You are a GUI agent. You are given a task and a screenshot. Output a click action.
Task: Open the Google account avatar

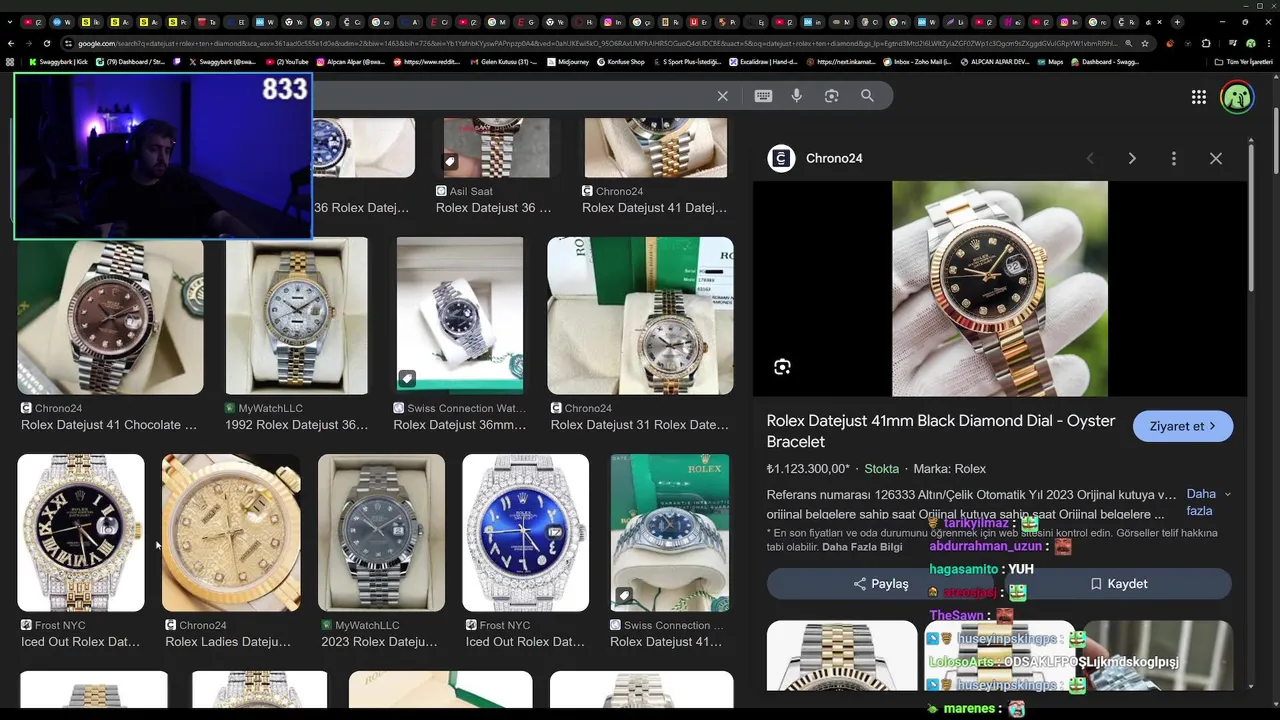point(1237,97)
